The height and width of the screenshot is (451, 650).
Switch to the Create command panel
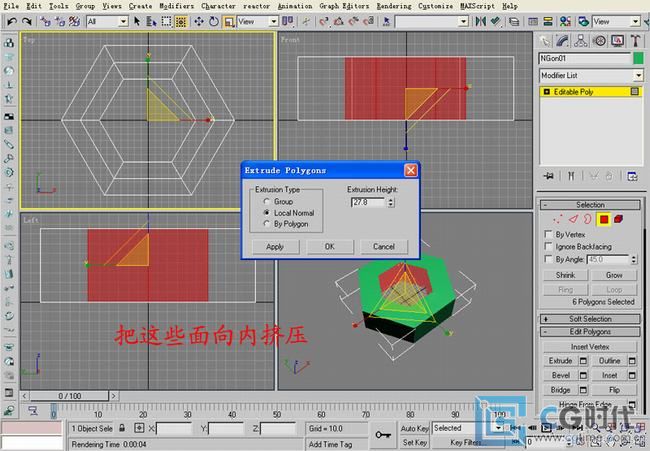pos(545,41)
